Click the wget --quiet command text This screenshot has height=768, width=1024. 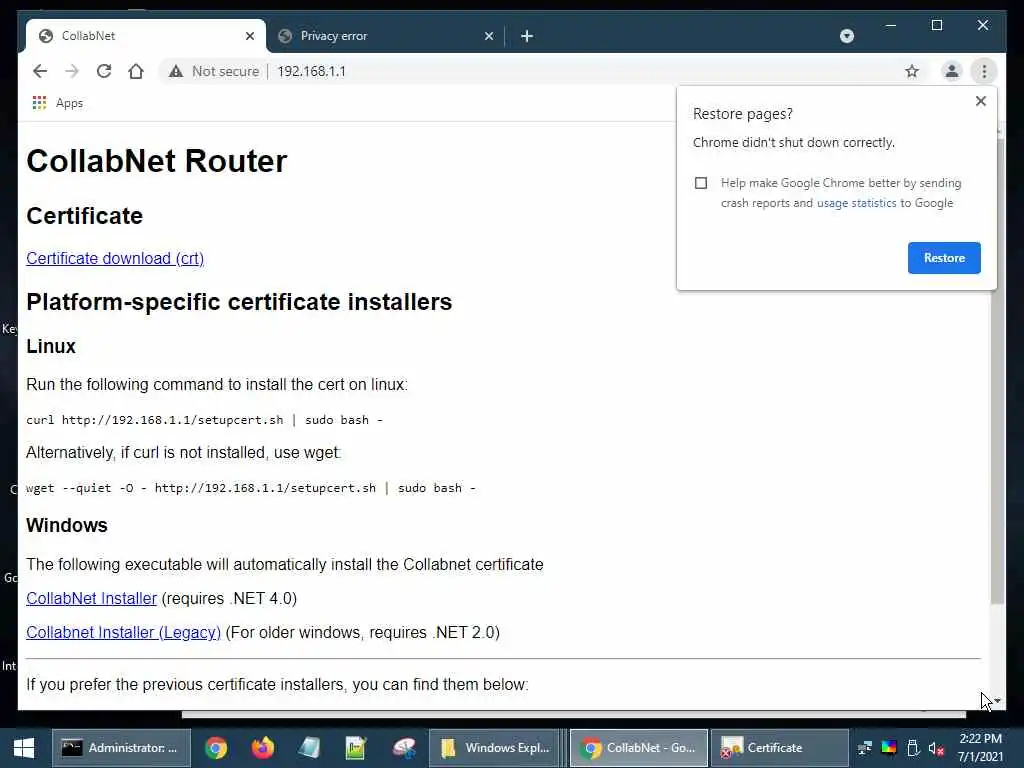[251, 488]
